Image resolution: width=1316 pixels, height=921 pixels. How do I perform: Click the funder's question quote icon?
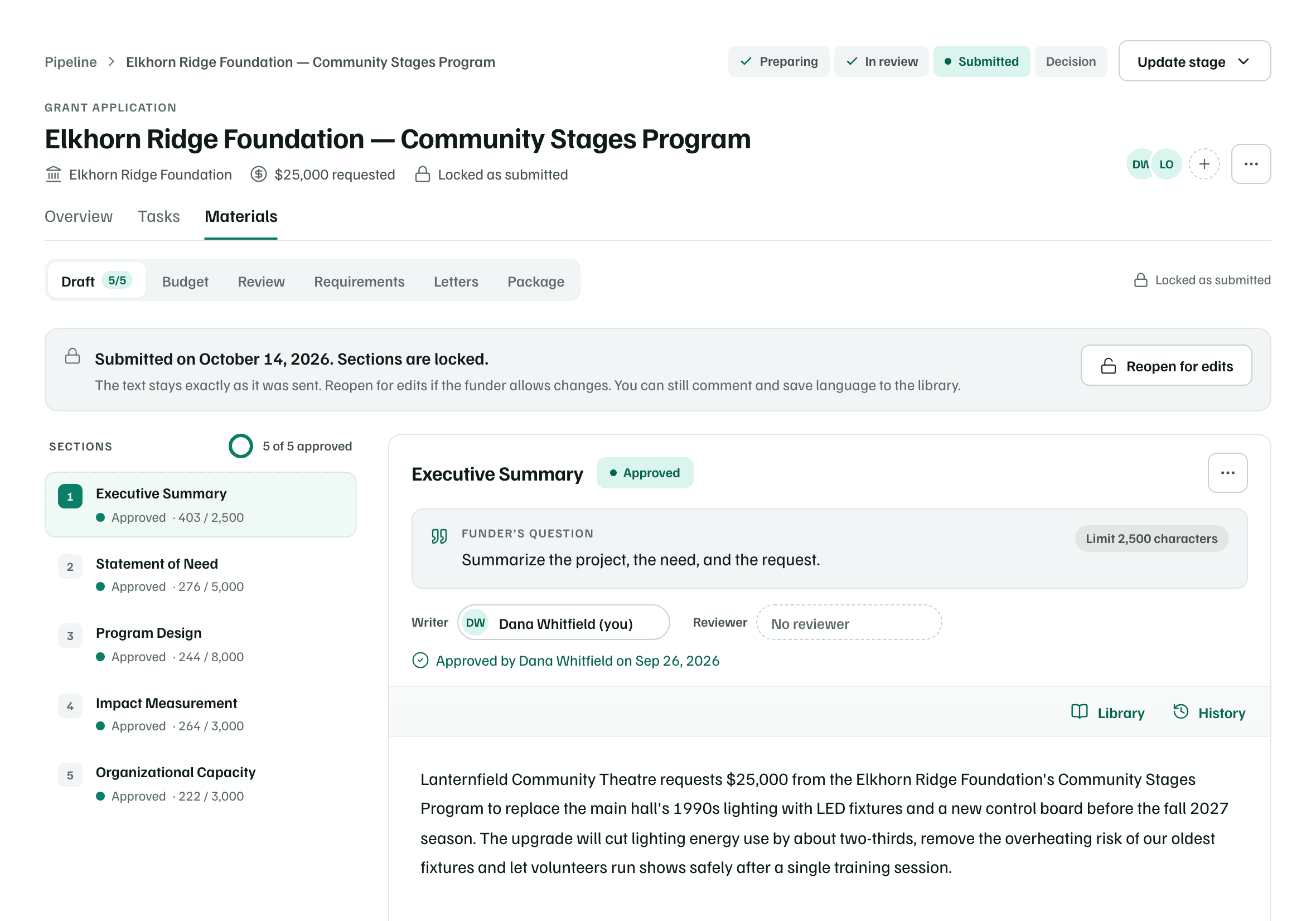pyautogui.click(x=439, y=536)
